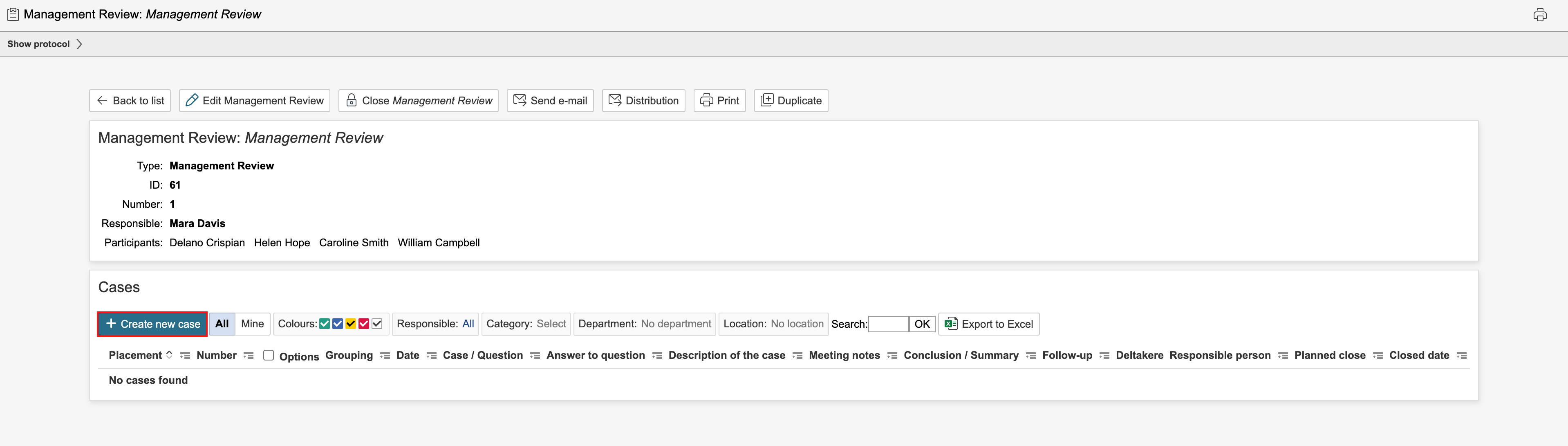
Task: Toggle the yellow colour filter swatch
Action: pos(351,324)
